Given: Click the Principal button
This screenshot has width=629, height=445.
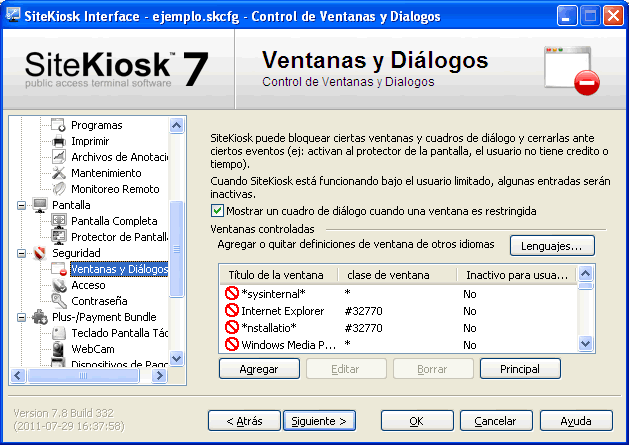Looking at the screenshot, I should click(x=520, y=369).
